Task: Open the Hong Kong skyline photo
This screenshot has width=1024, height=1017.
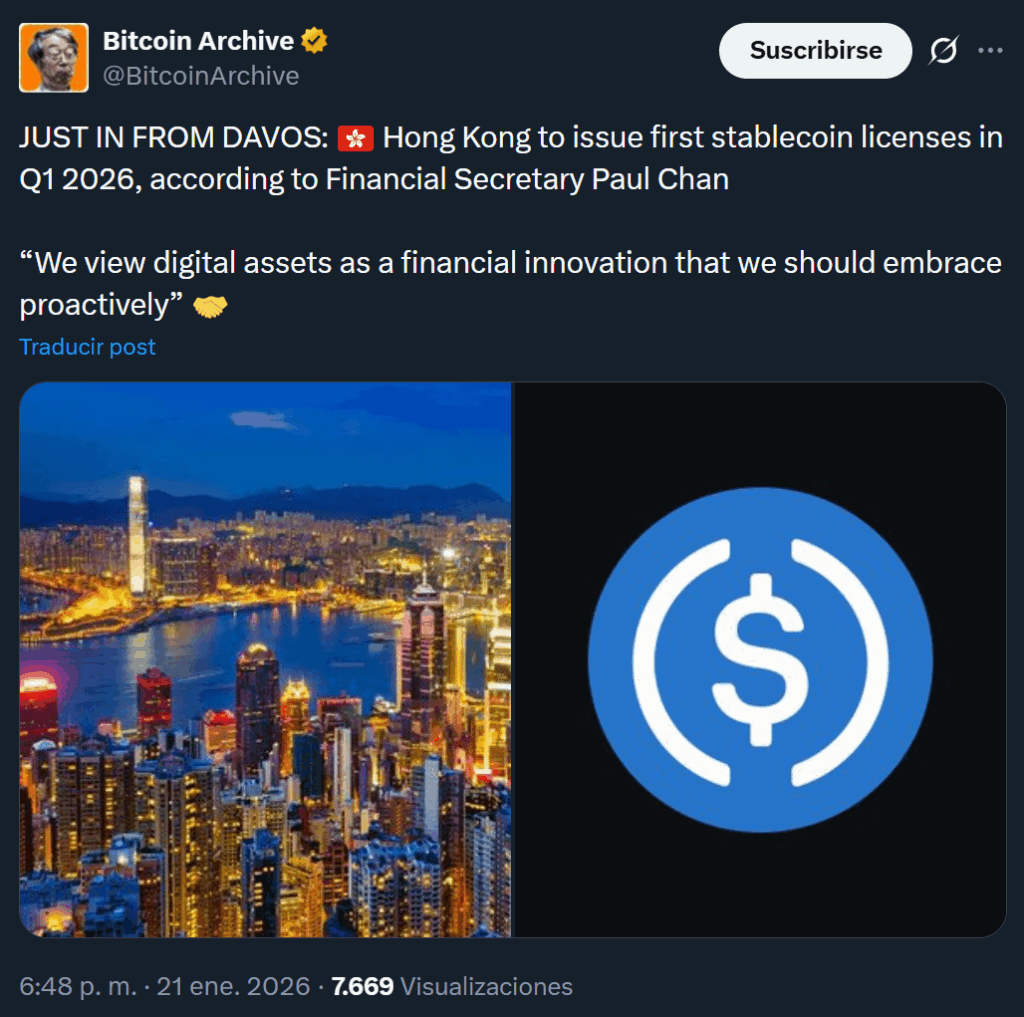Action: tap(265, 658)
